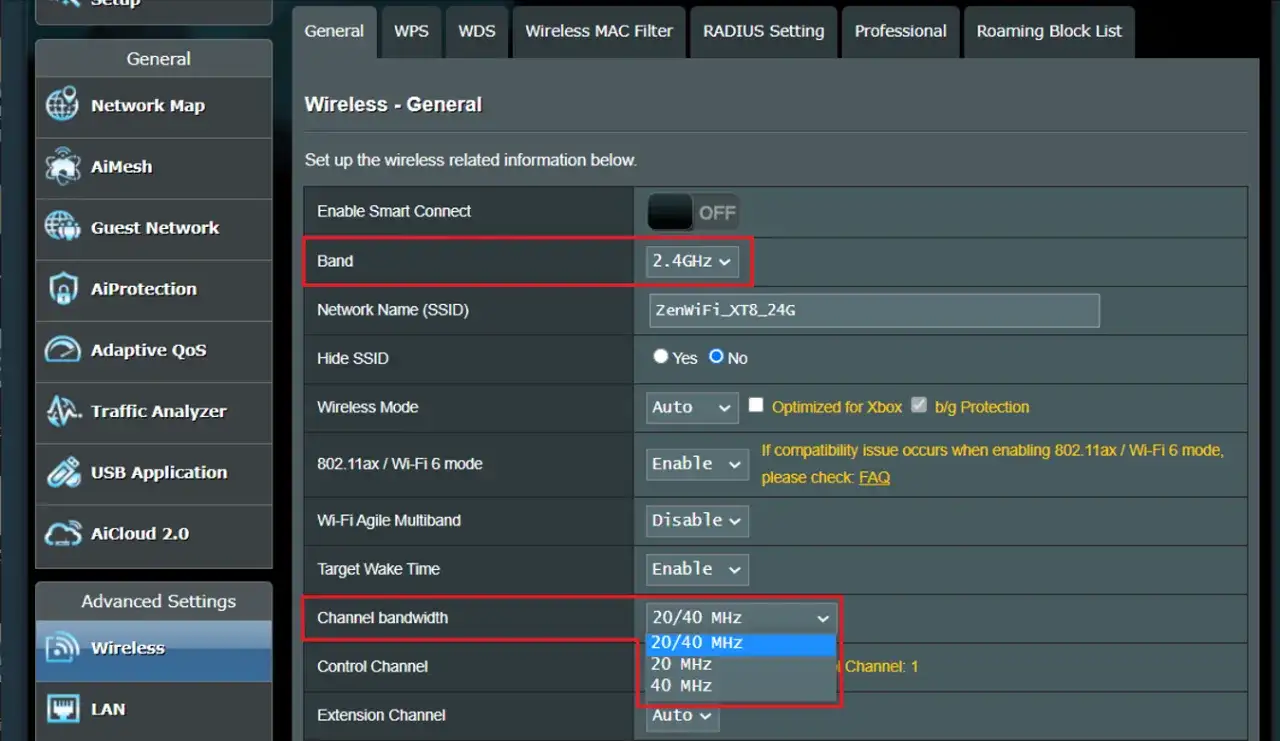Screen dimensions: 1280x741
Task: Check the Optimized for Xbox box
Action: click(756, 406)
